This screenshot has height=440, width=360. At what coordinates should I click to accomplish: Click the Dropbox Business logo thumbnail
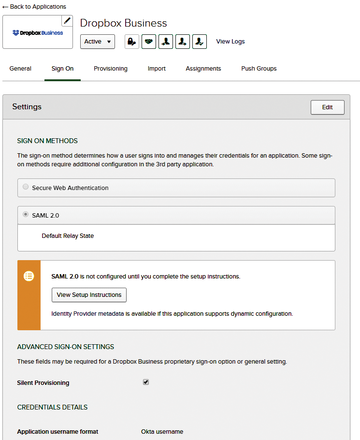click(x=38, y=32)
